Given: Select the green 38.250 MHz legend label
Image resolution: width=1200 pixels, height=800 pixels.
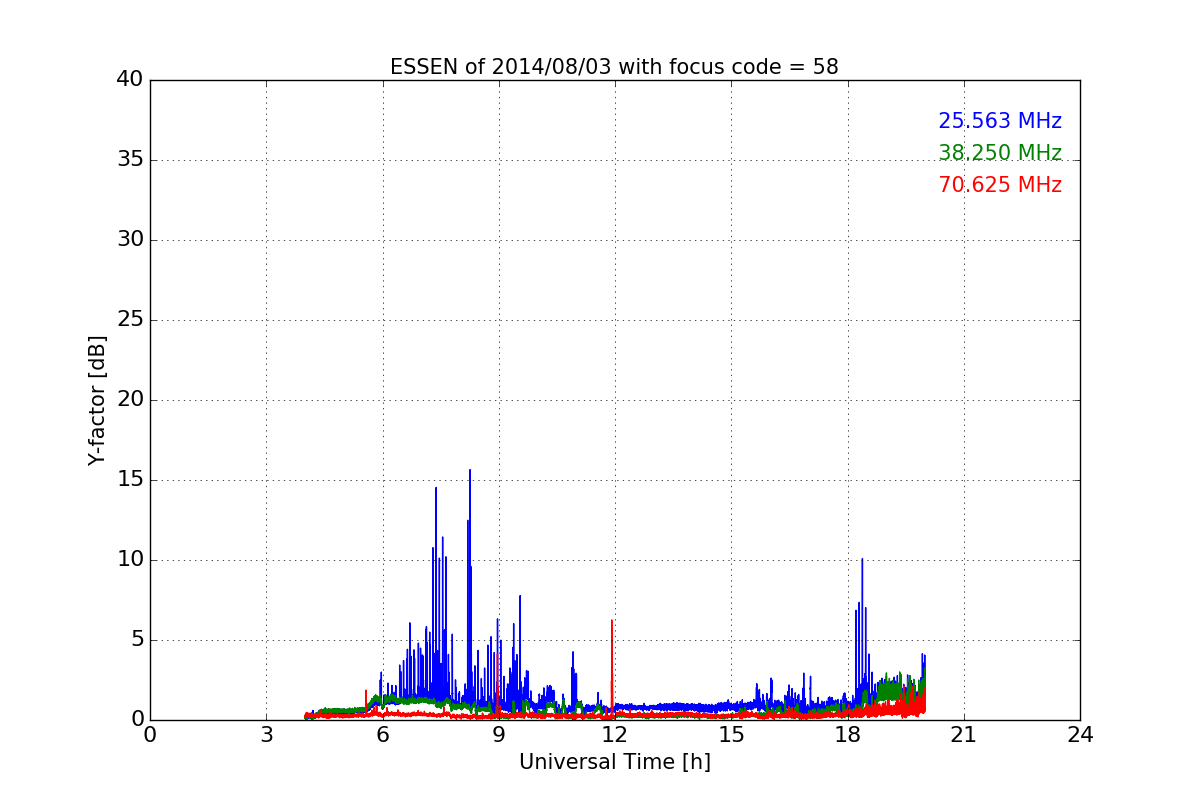Looking at the screenshot, I should point(1000,153).
